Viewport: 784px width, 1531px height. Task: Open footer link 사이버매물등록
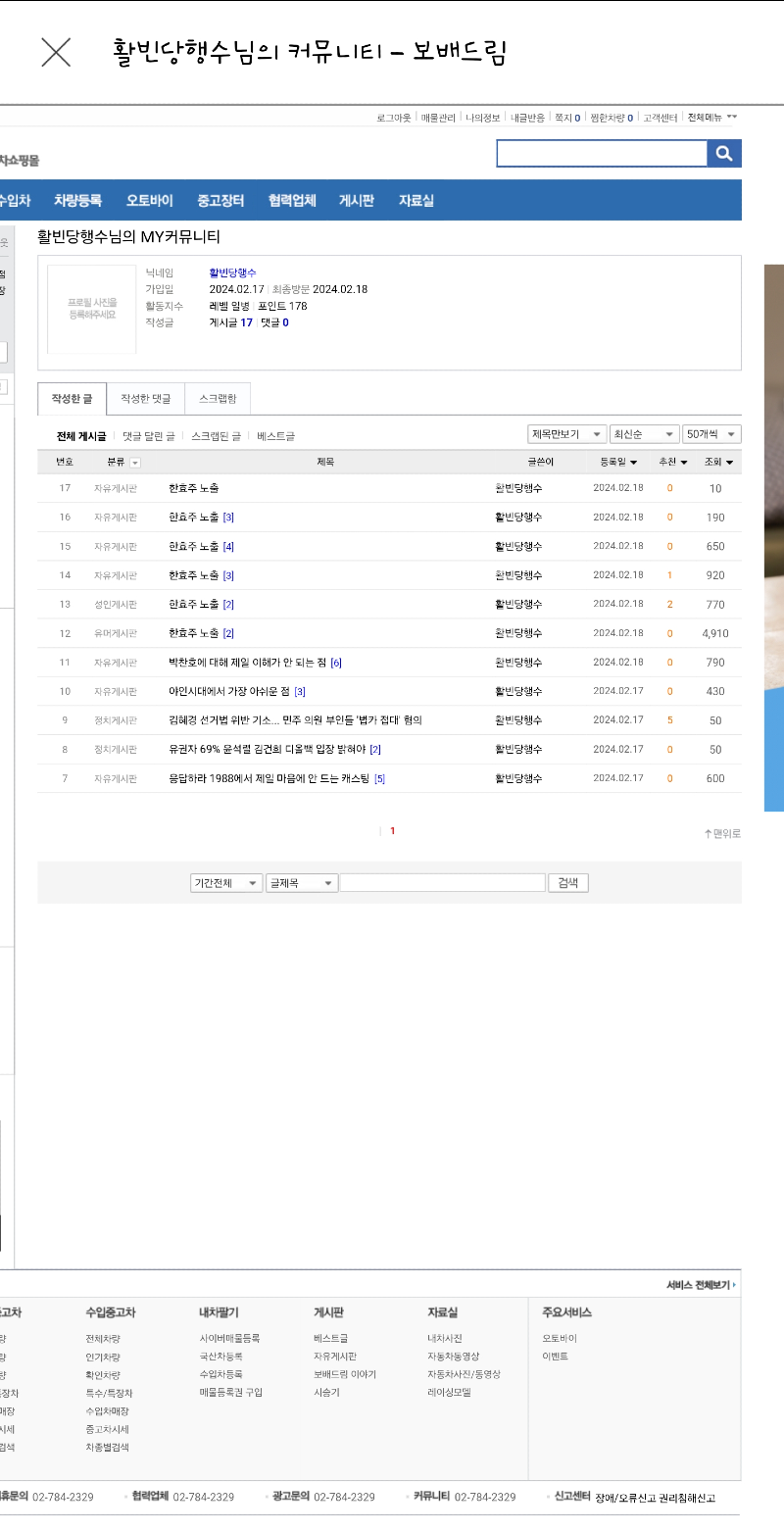click(229, 1338)
